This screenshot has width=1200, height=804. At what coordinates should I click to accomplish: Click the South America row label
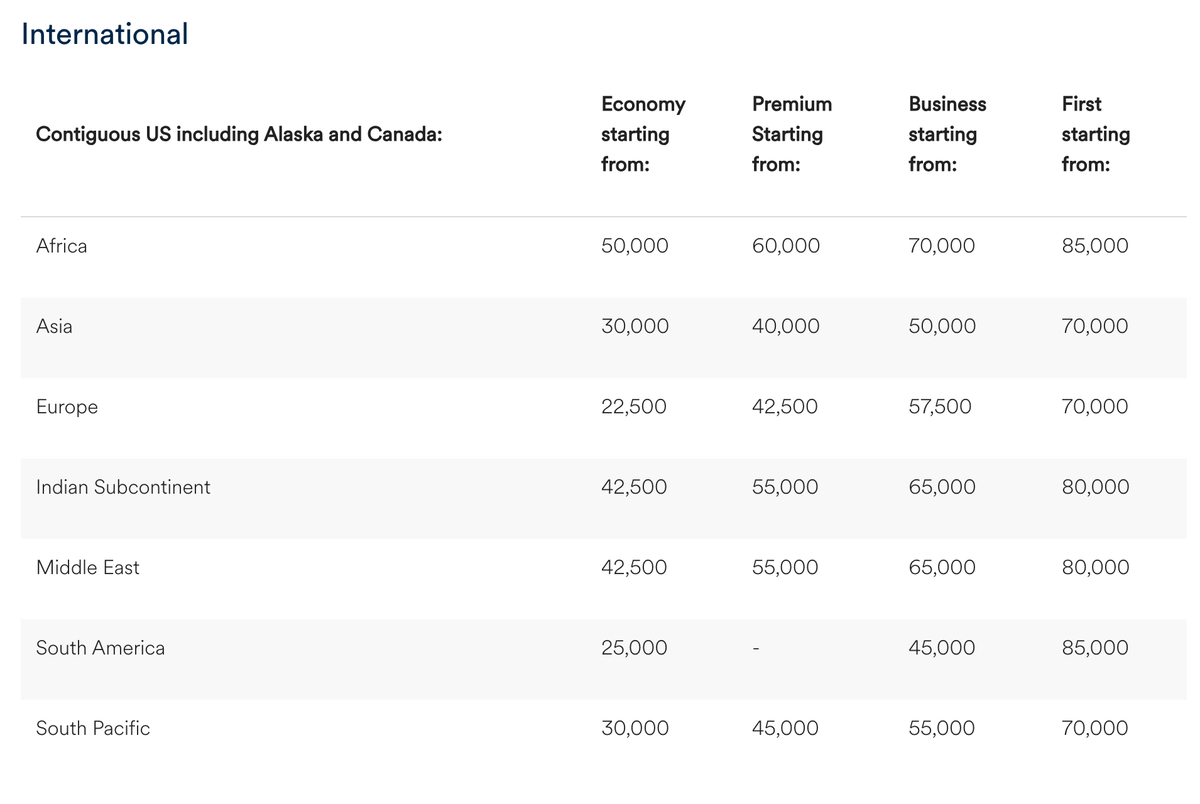pyautogui.click(x=100, y=648)
